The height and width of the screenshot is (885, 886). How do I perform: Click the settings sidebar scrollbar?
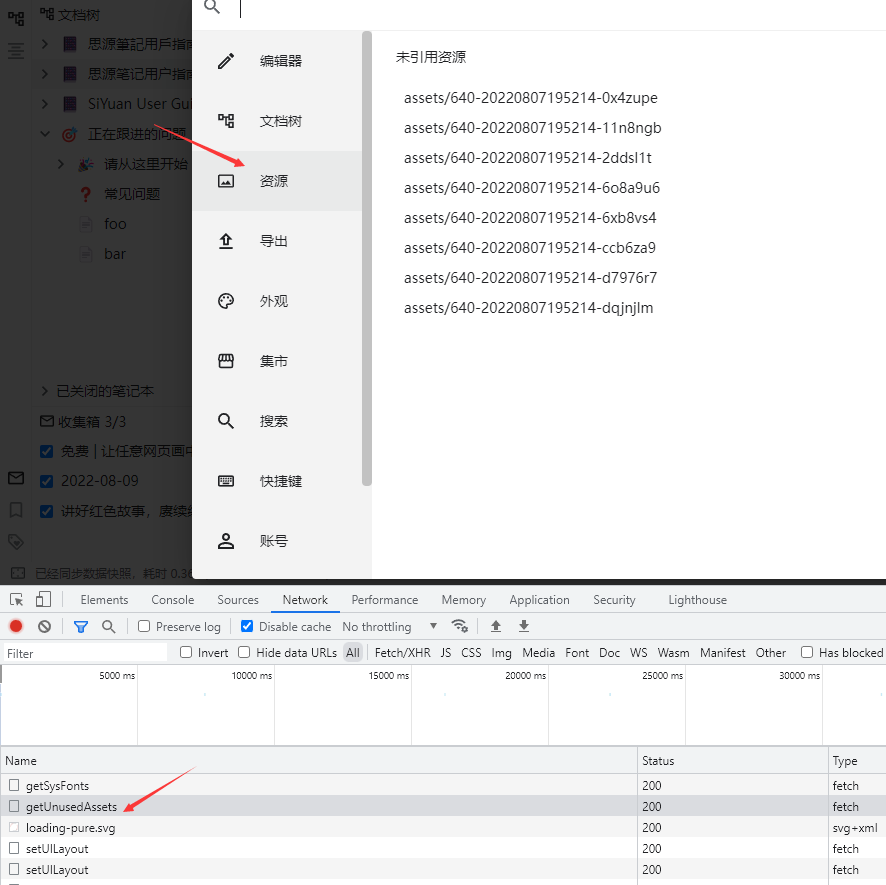click(x=367, y=258)
